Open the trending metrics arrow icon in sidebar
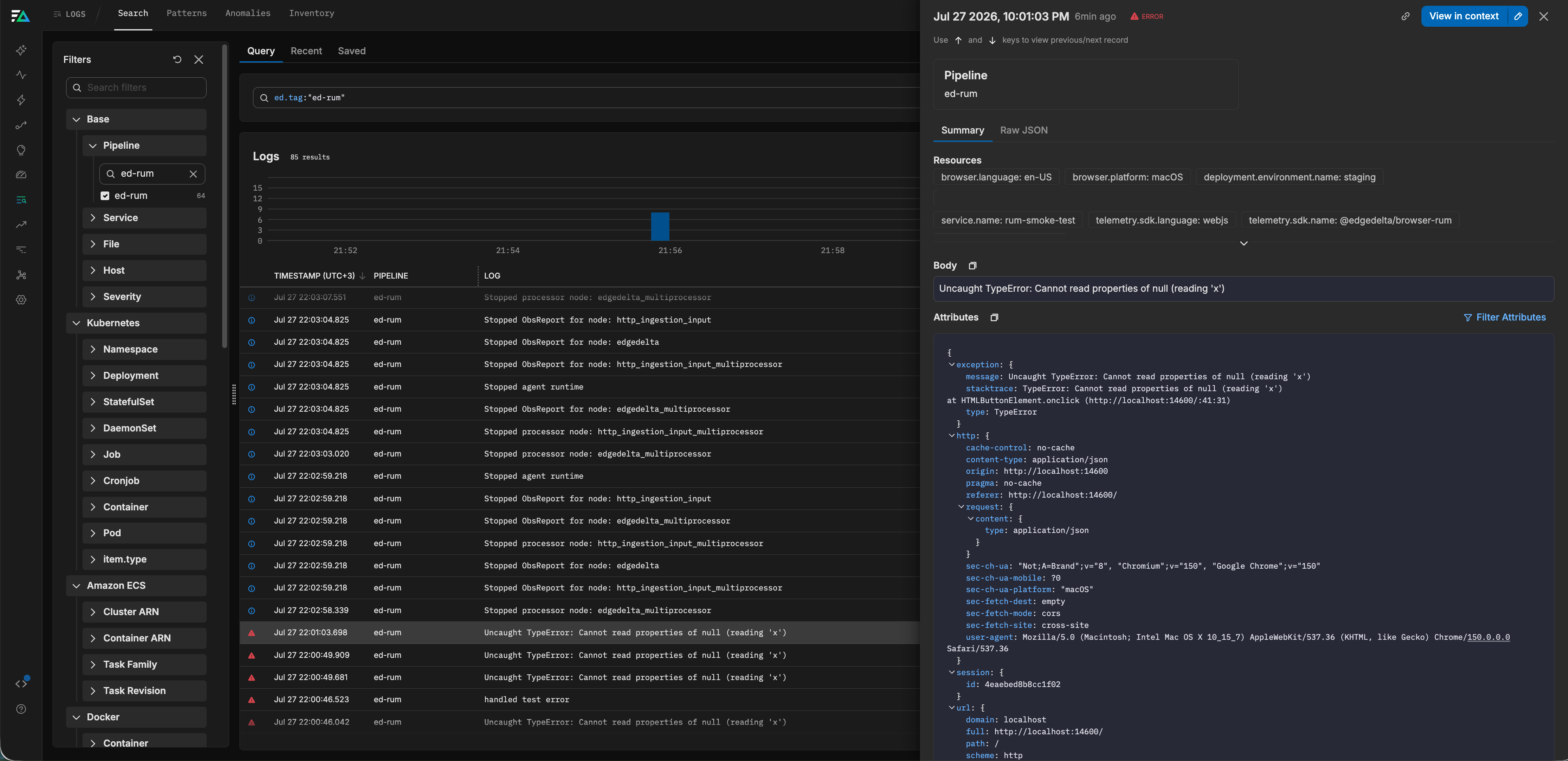1568x761 pixels. click(x=21, y=225)
